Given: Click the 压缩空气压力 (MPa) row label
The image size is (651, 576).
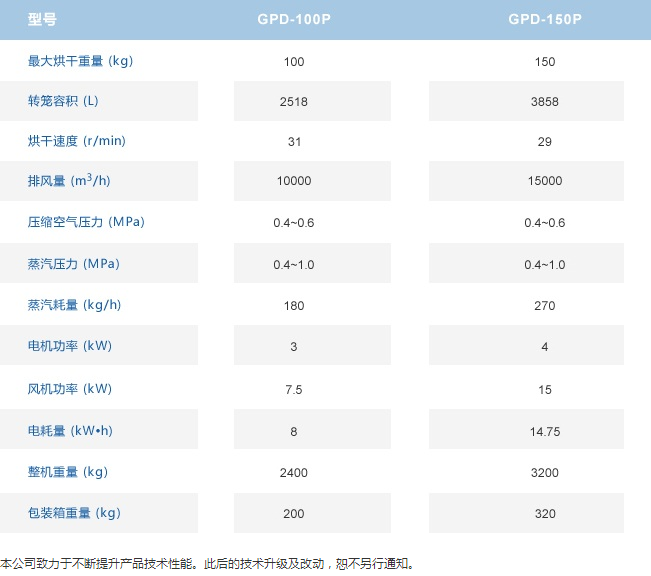Looking at the screenshot, I should pos(86,222).
